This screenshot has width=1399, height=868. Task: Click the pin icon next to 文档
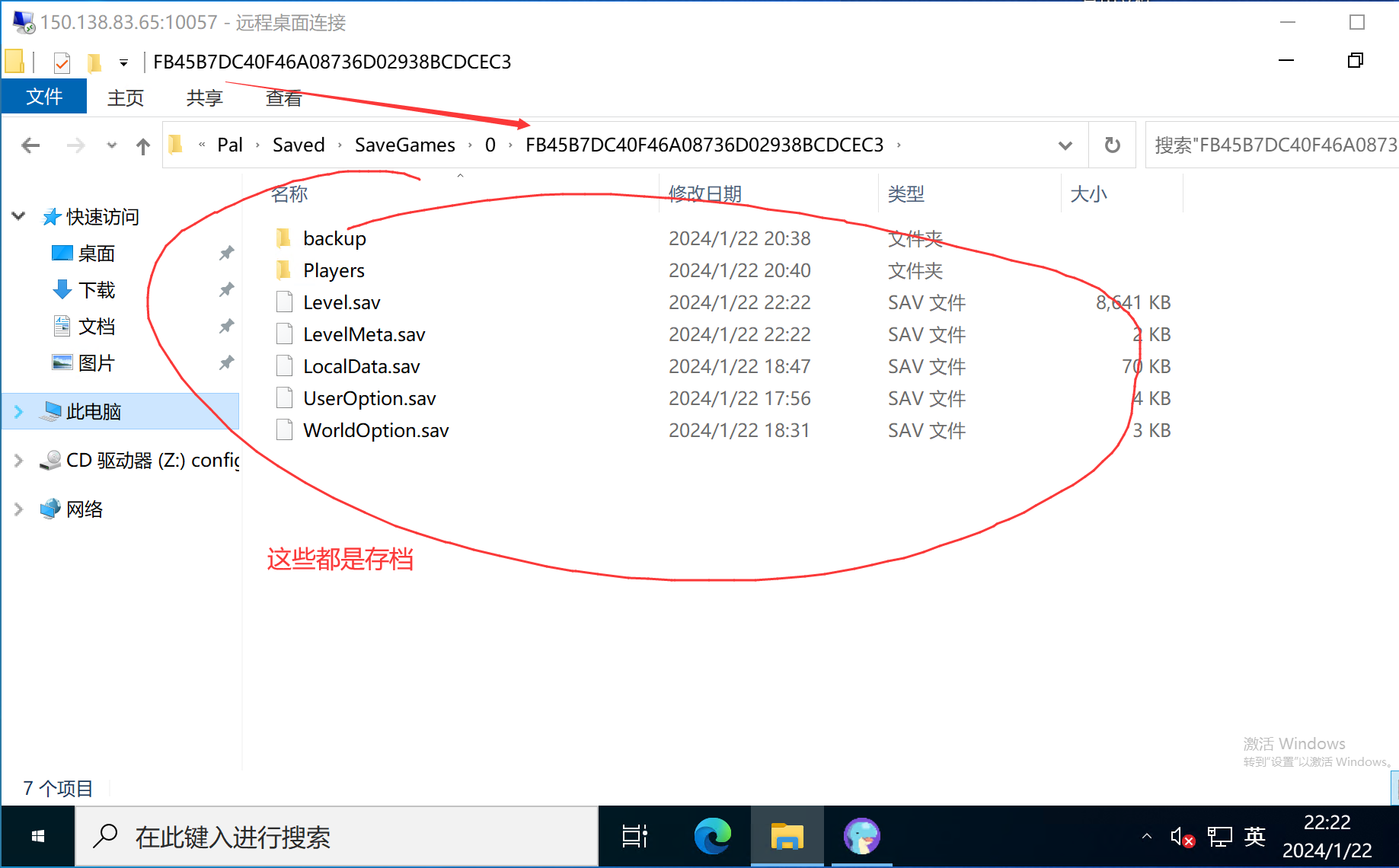point(226,326)
